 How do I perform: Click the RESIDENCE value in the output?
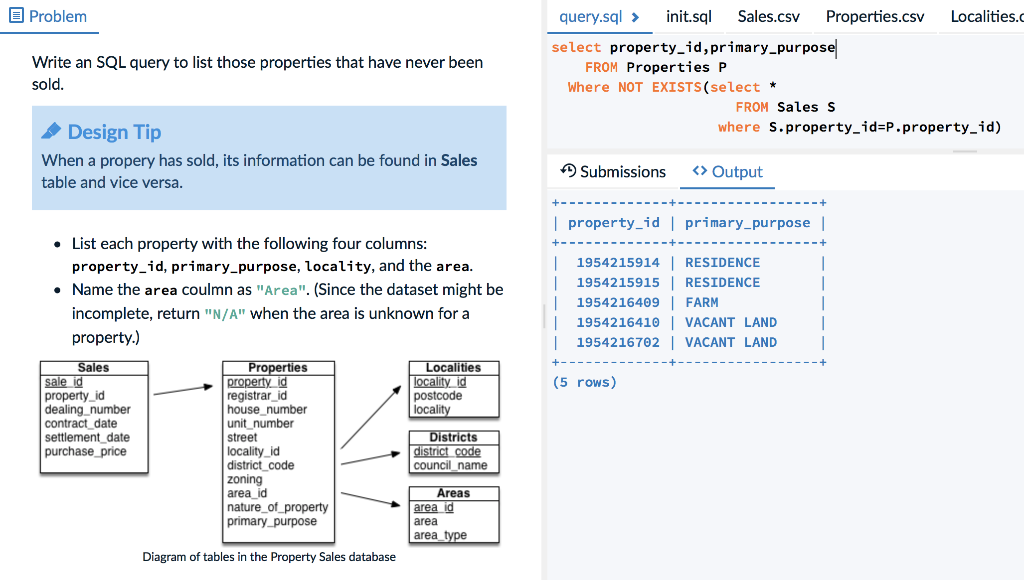point(722,262)
